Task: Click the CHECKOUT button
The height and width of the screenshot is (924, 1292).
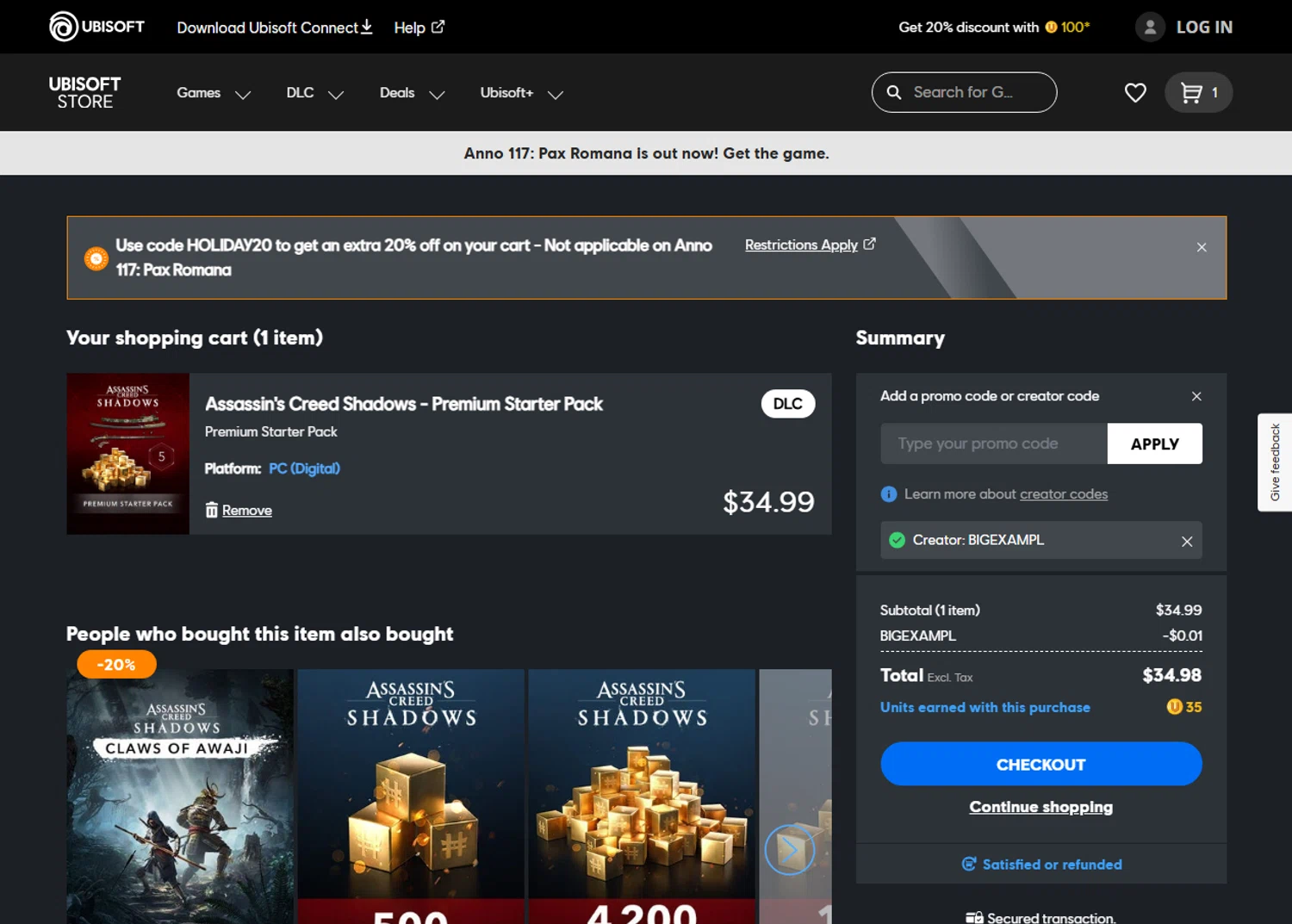Action: (1041, 764)
